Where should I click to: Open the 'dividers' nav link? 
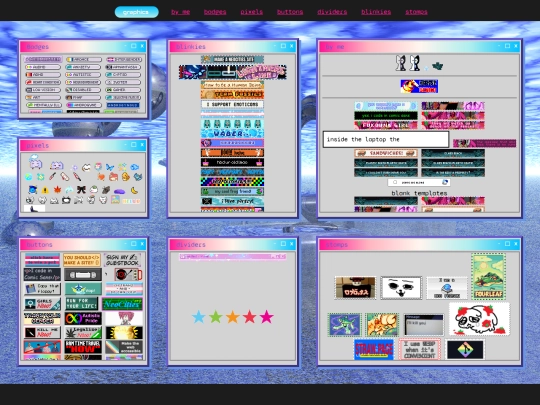tap(332, 12)
